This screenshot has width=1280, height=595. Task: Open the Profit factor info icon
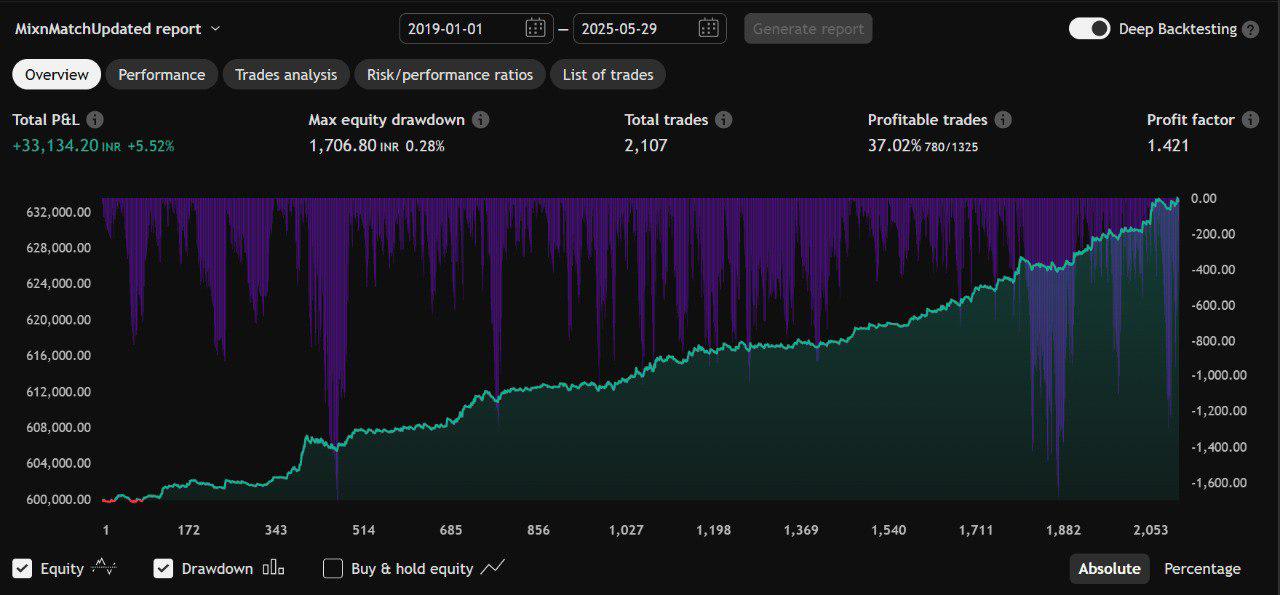pos(1250,119)
